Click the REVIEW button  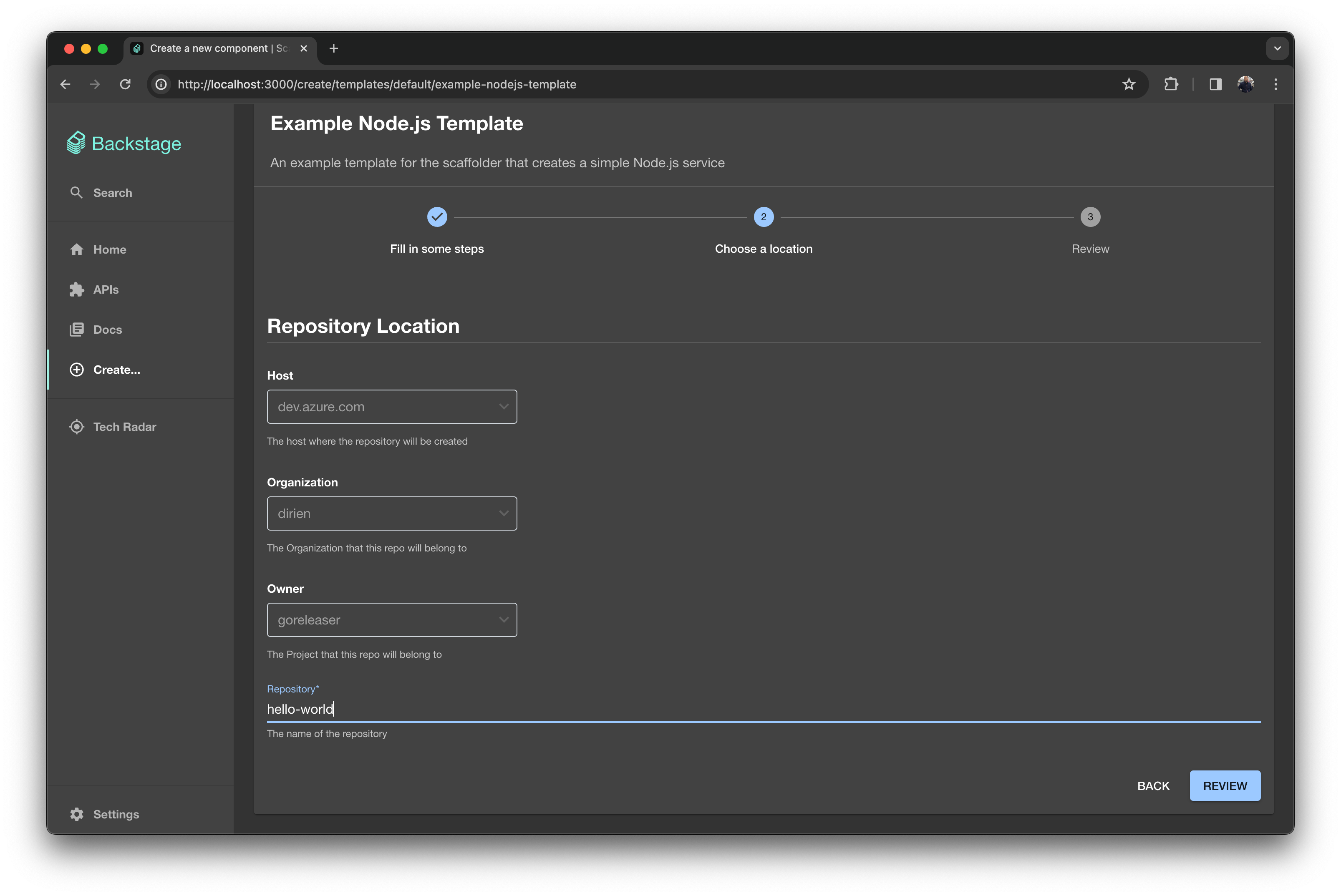pos(1225,786)
